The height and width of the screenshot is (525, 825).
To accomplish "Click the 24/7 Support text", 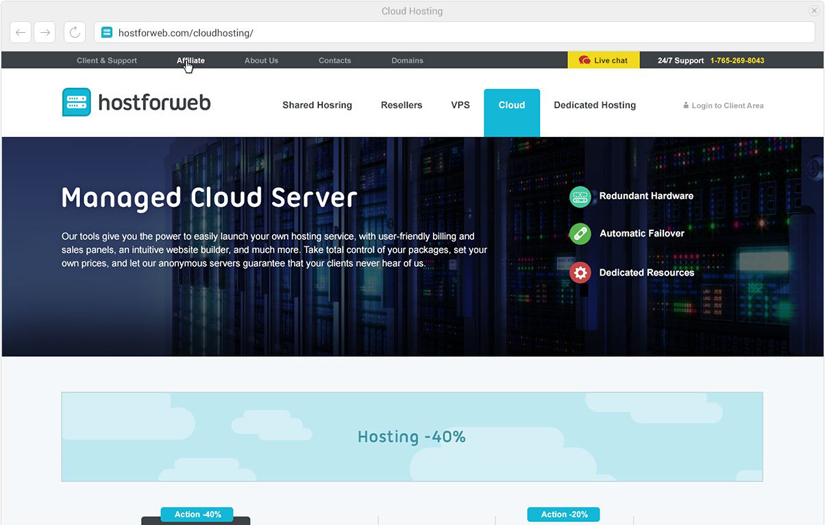I will [680, 60].
